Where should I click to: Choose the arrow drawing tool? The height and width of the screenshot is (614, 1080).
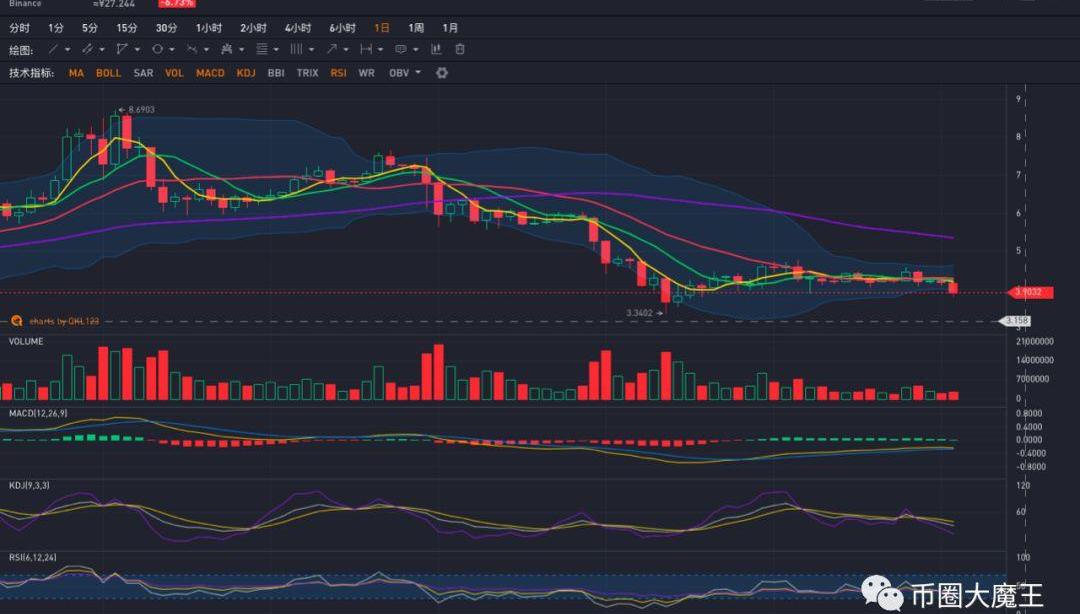coord(331,49)
